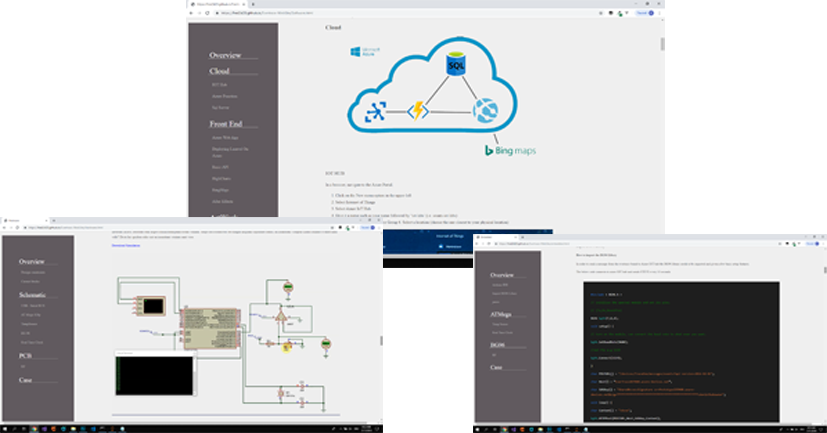Open Chrome from bottom-right taskbar
The image size is (827, 433).
pos(505,430)
